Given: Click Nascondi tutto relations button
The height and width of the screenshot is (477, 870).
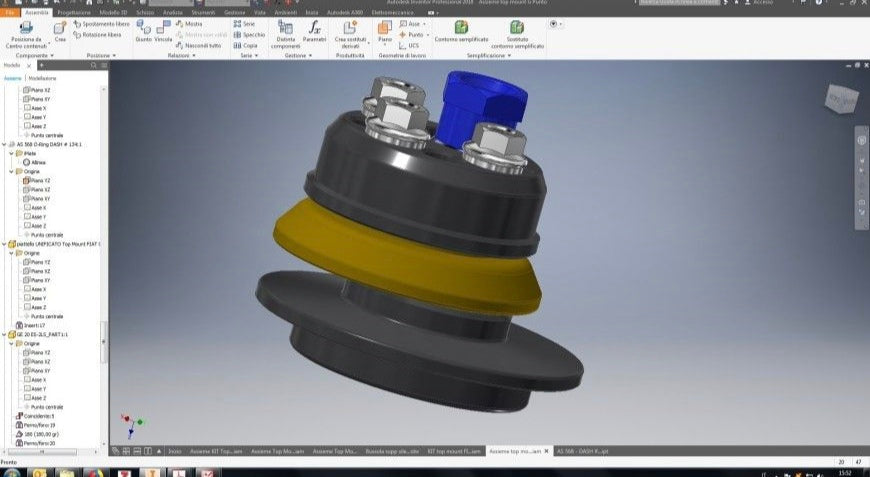Looking at the screenshot, I should 199,45.
